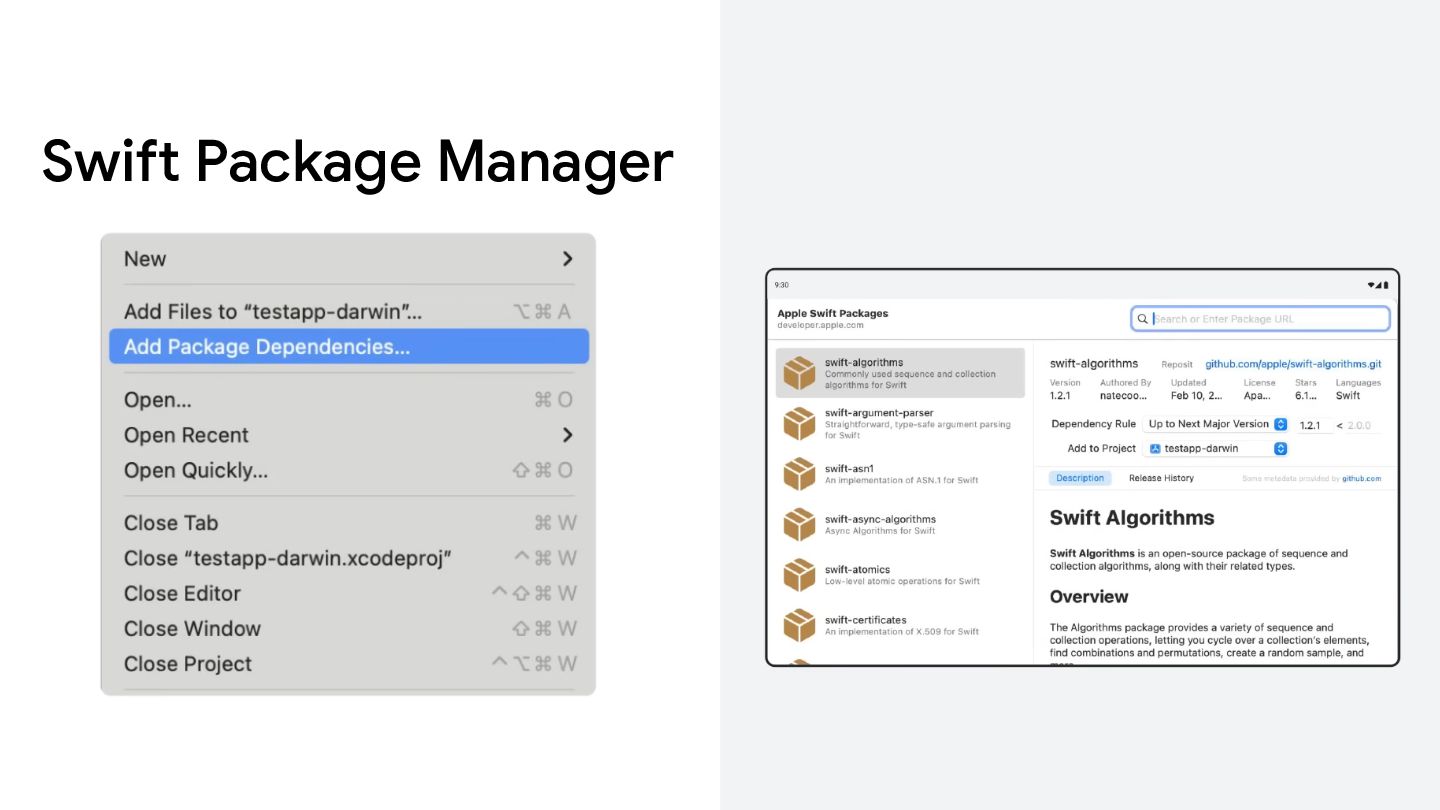The image size is (1440, 810).
Task: Click the swift-algorithms package box icon
Action: pyautogui.click(x=799, y=373)
